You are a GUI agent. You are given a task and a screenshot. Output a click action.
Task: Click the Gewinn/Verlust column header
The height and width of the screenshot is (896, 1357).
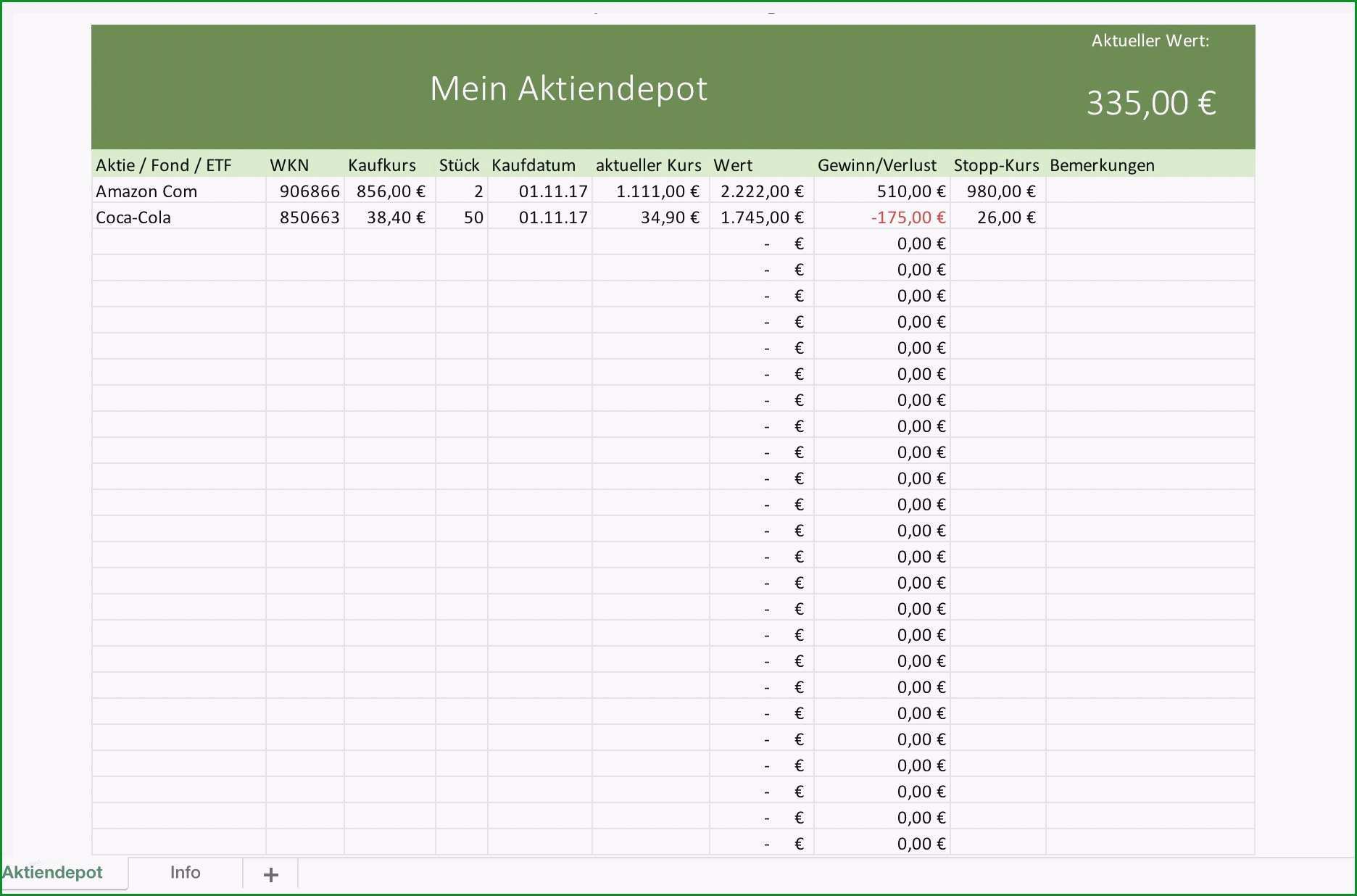[x=881, y=165]
